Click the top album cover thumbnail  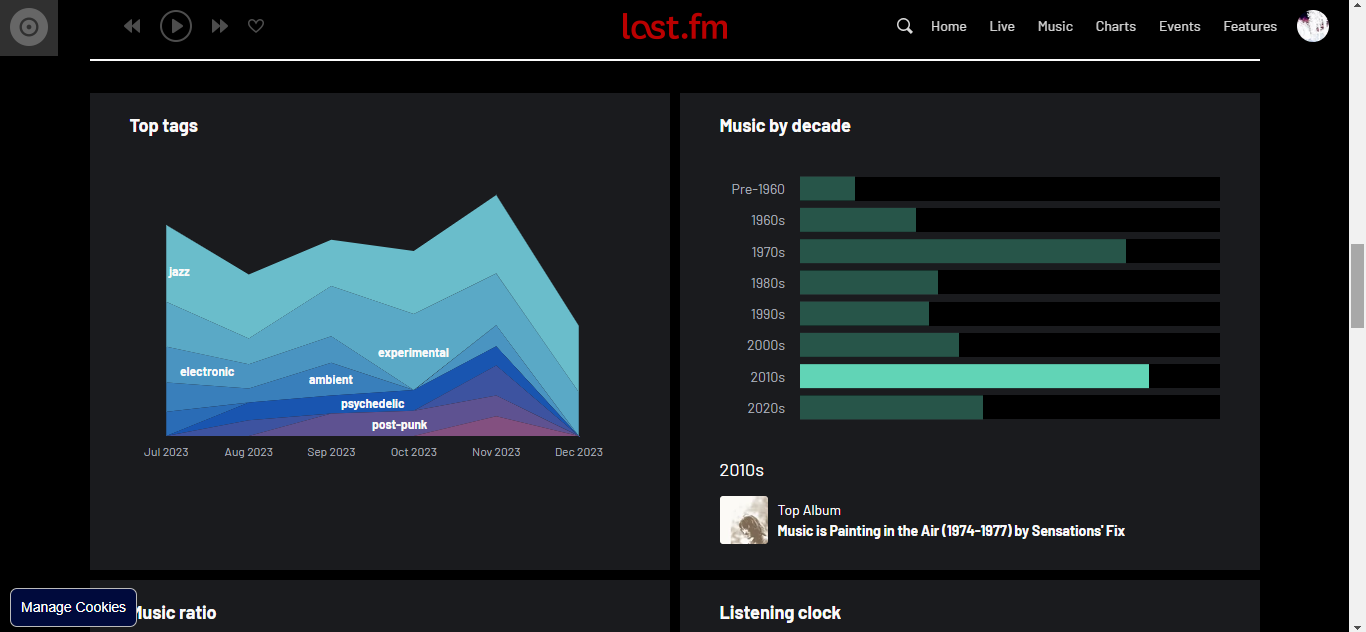coord(743,520)
